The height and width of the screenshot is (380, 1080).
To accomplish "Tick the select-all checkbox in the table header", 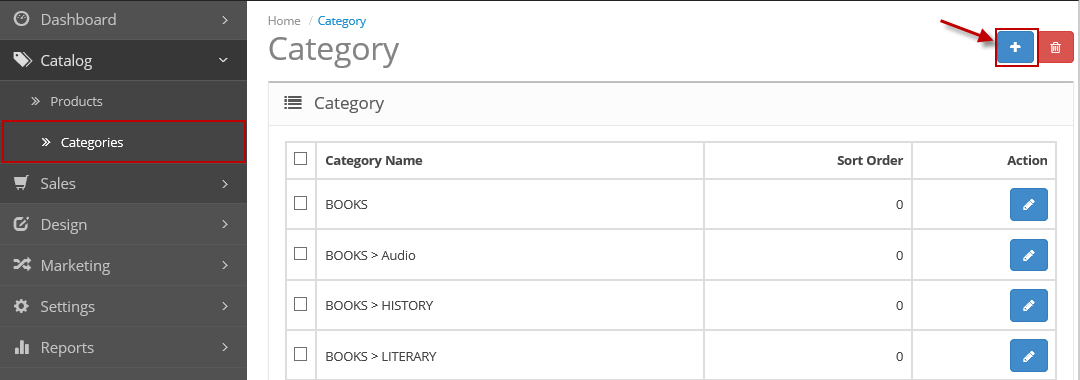I will pyautogui.click(x=300, y=159).
